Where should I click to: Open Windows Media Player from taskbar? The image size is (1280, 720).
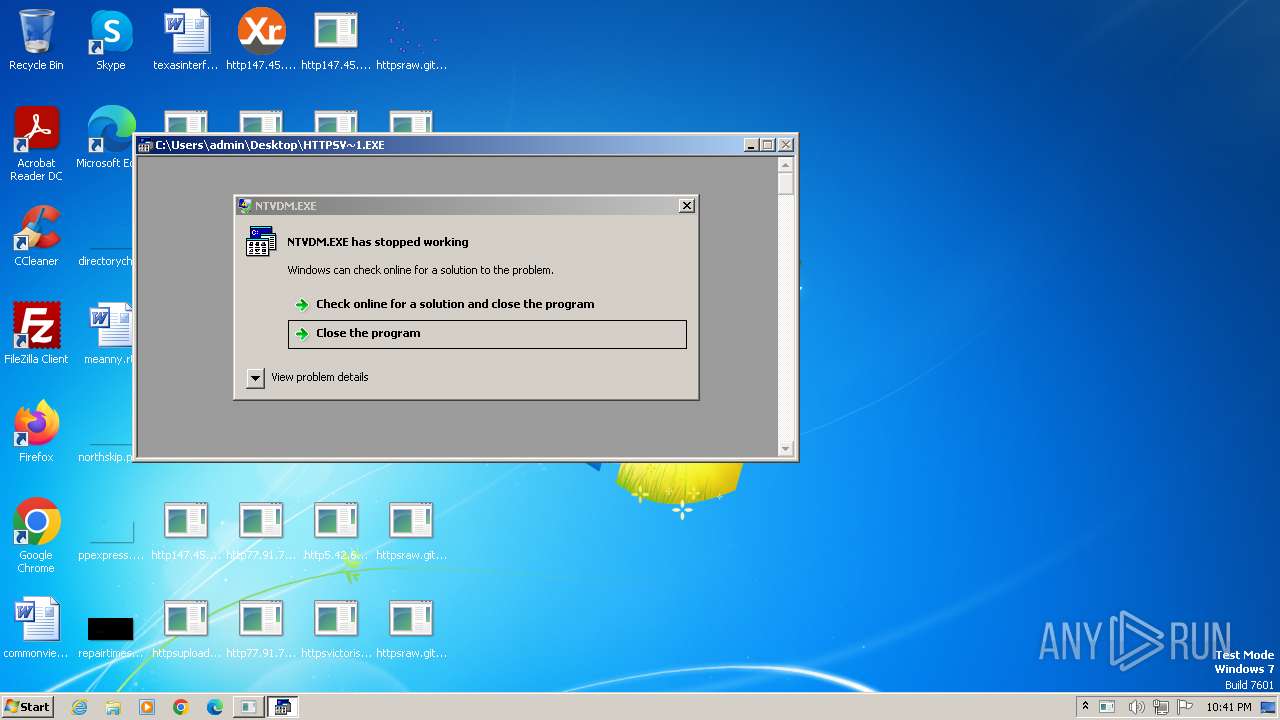point(147,707)
